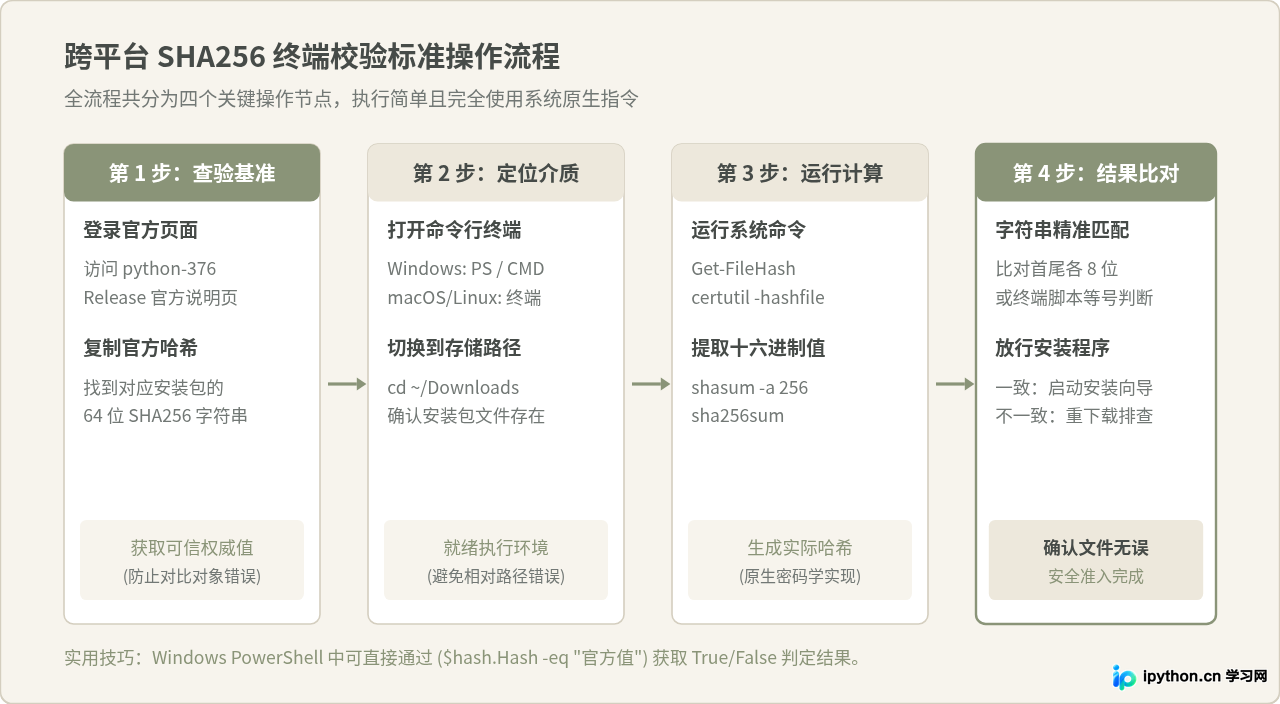Click the heading 打开命令行终端

click(x=454, y=230)
